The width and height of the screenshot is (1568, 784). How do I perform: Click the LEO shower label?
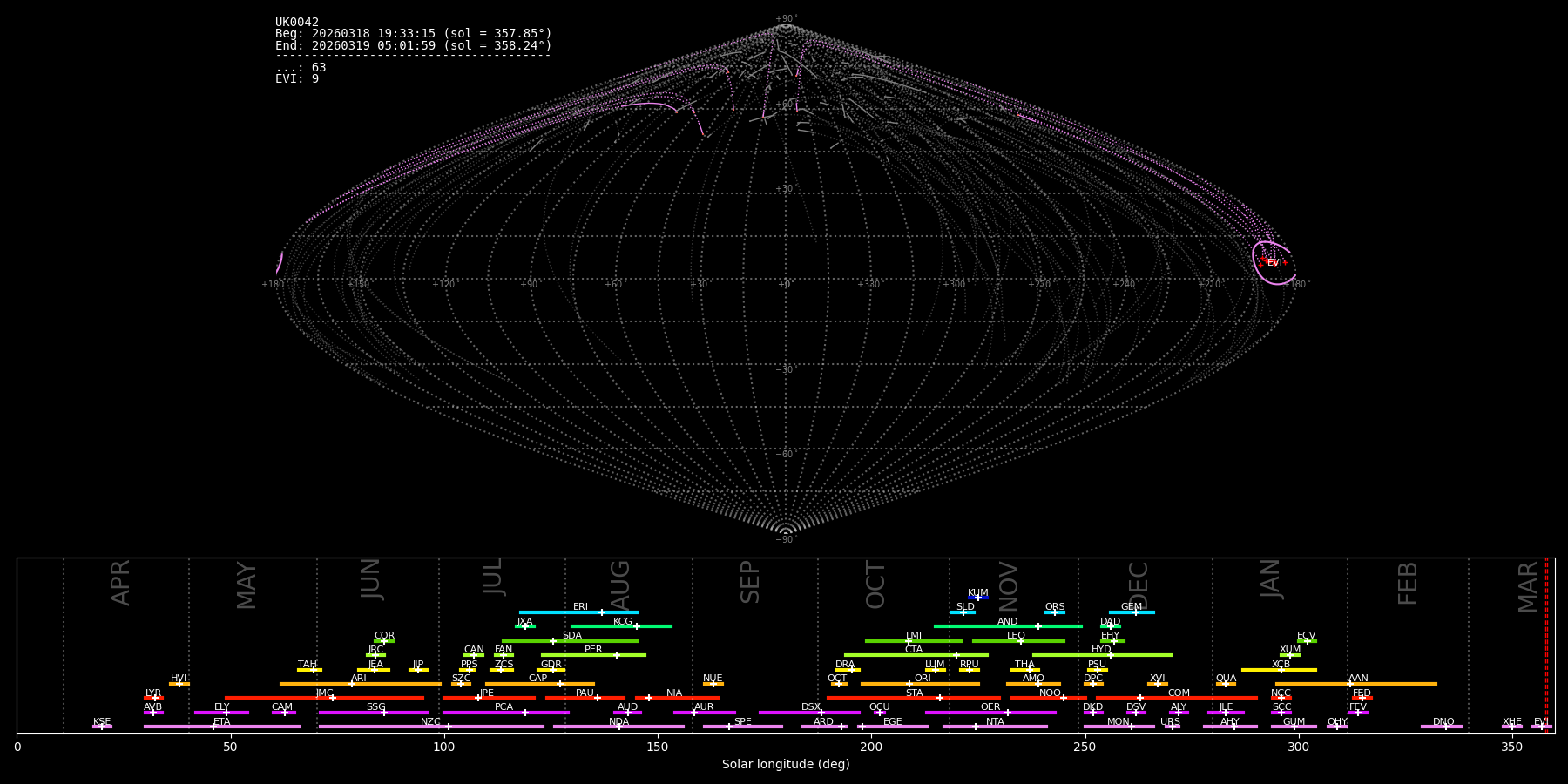(x=1017, y=636)
